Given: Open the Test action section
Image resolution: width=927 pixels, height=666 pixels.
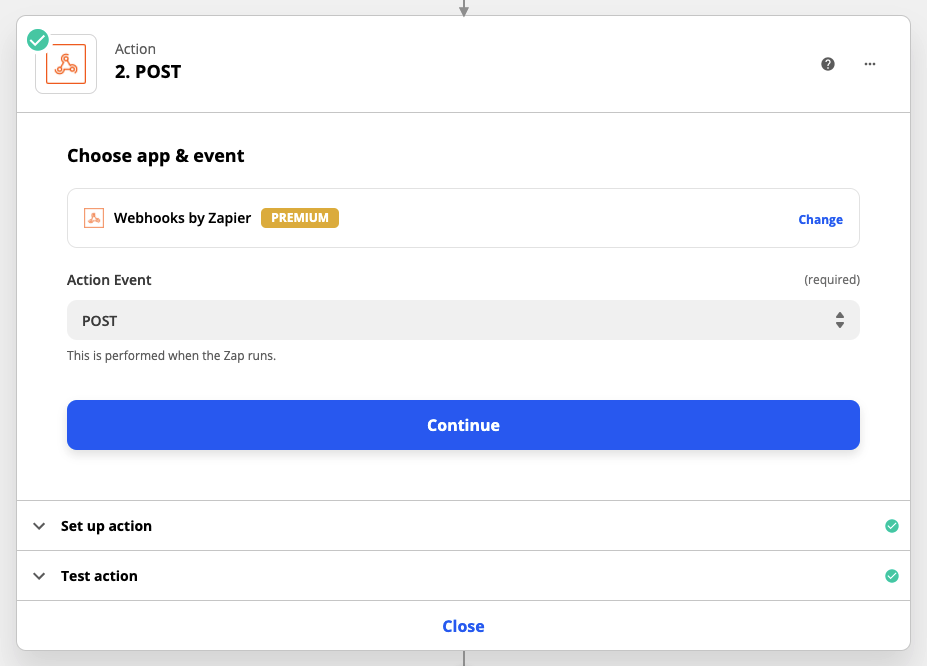Looking at the screenshot, I should (464, 576).
